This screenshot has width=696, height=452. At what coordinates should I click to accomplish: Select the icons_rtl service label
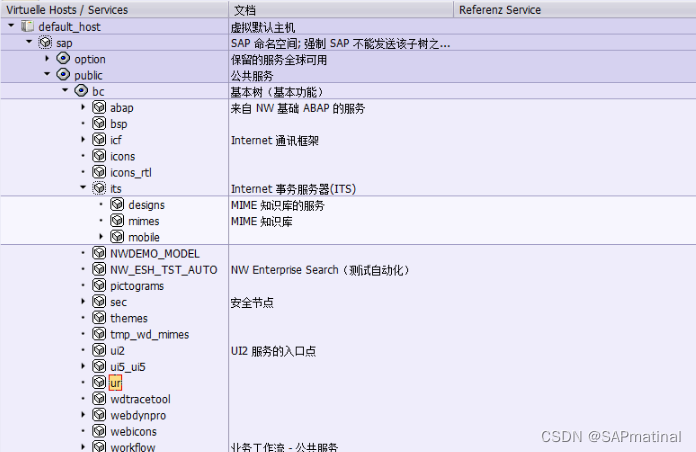coord(131,173)
